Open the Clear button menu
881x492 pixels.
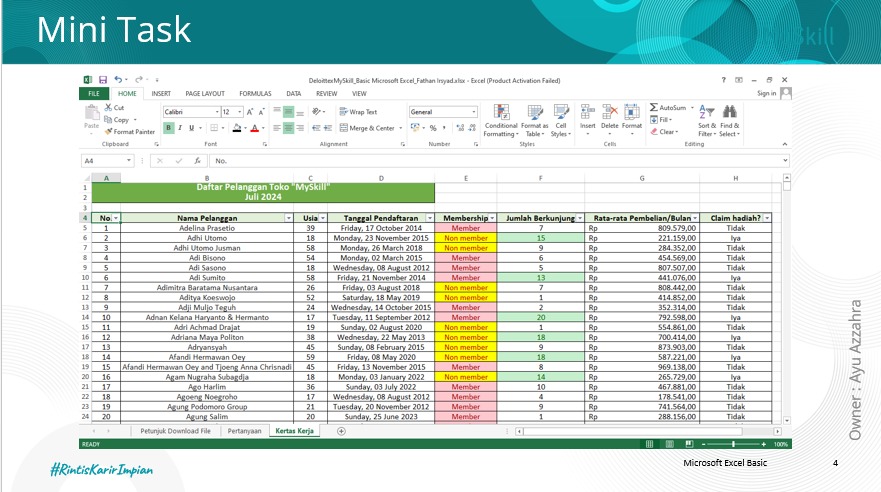pyautogui.click(x=664, y=131)
